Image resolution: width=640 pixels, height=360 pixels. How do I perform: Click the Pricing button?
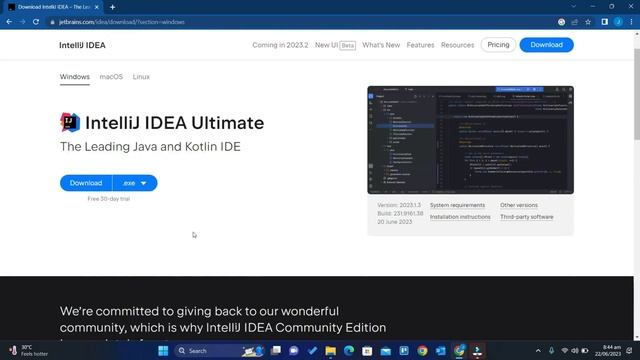pyautogui.click(x=498, y=44)
